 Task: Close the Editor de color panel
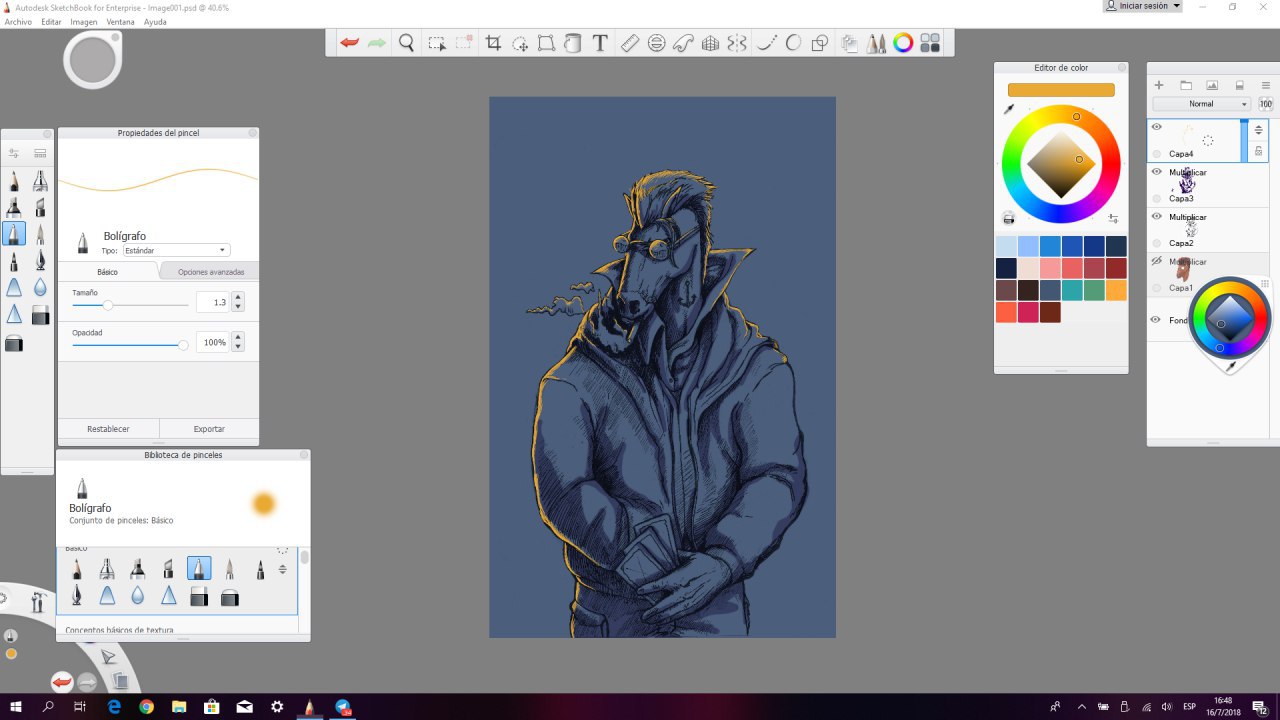1122,68
